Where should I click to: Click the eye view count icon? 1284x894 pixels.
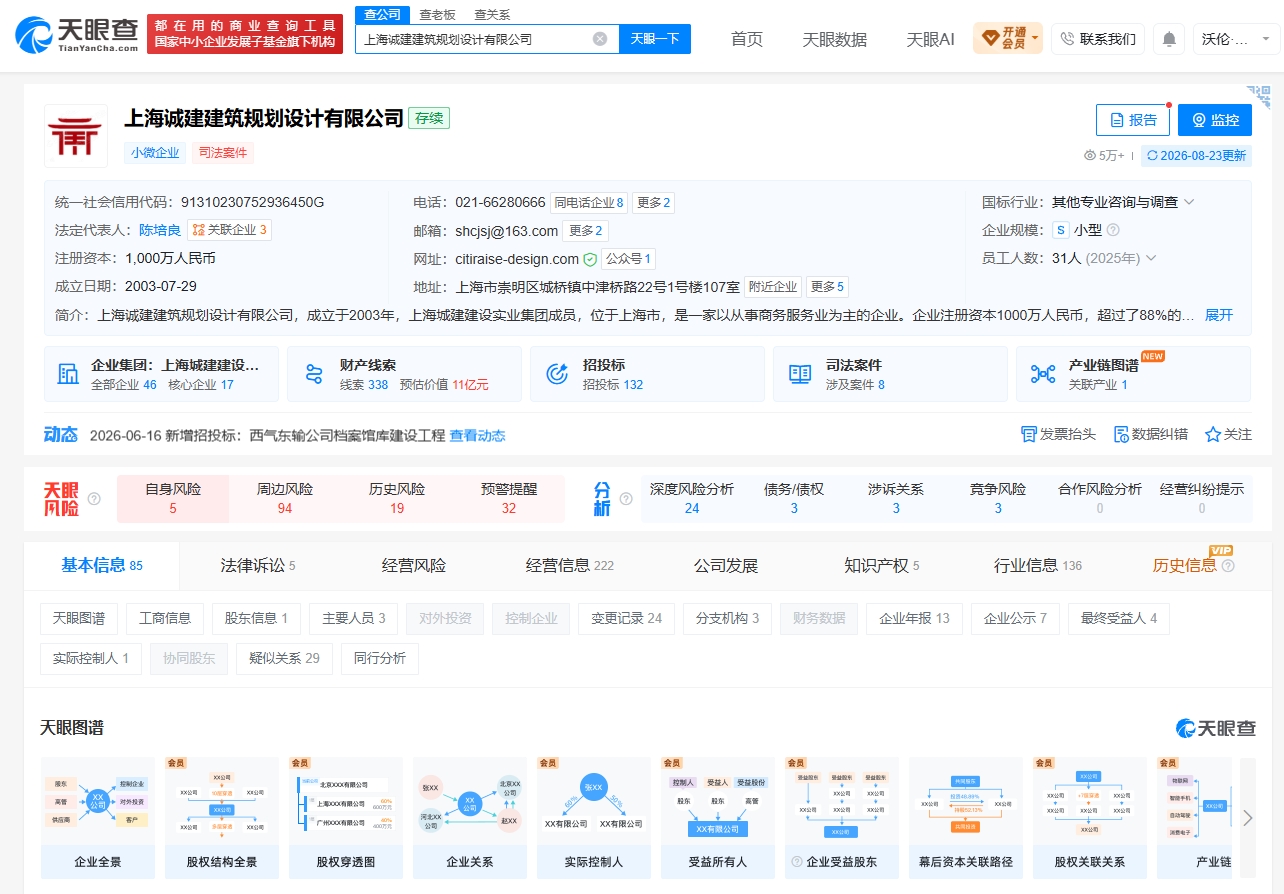[1091, 155]
